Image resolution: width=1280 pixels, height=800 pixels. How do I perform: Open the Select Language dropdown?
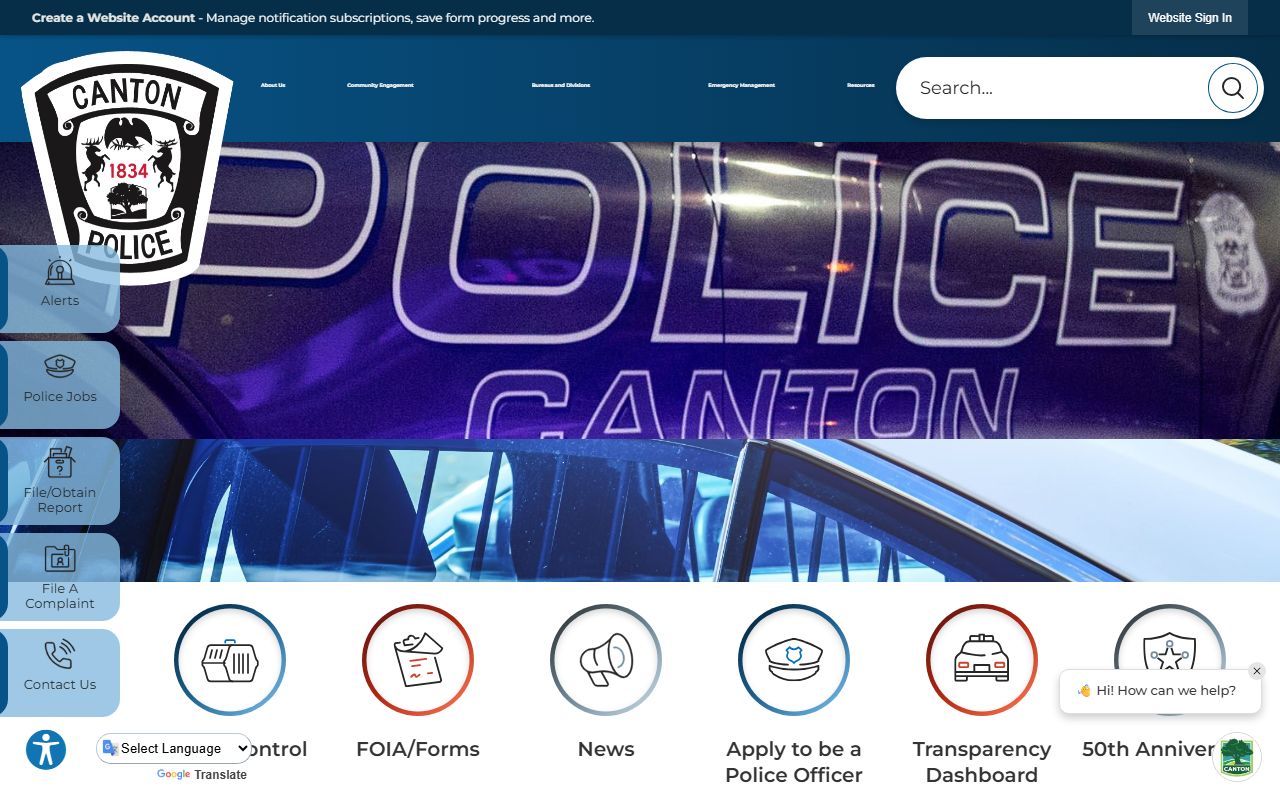pyautogui.click(x=174, y=748)
